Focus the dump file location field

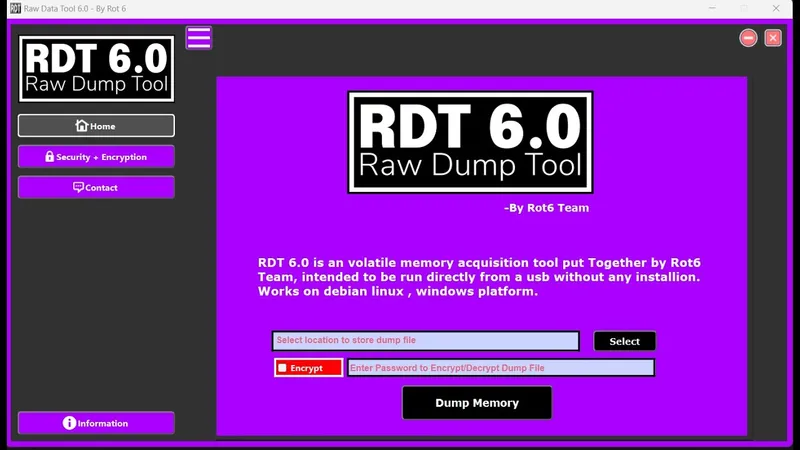(x=426, y=341)
